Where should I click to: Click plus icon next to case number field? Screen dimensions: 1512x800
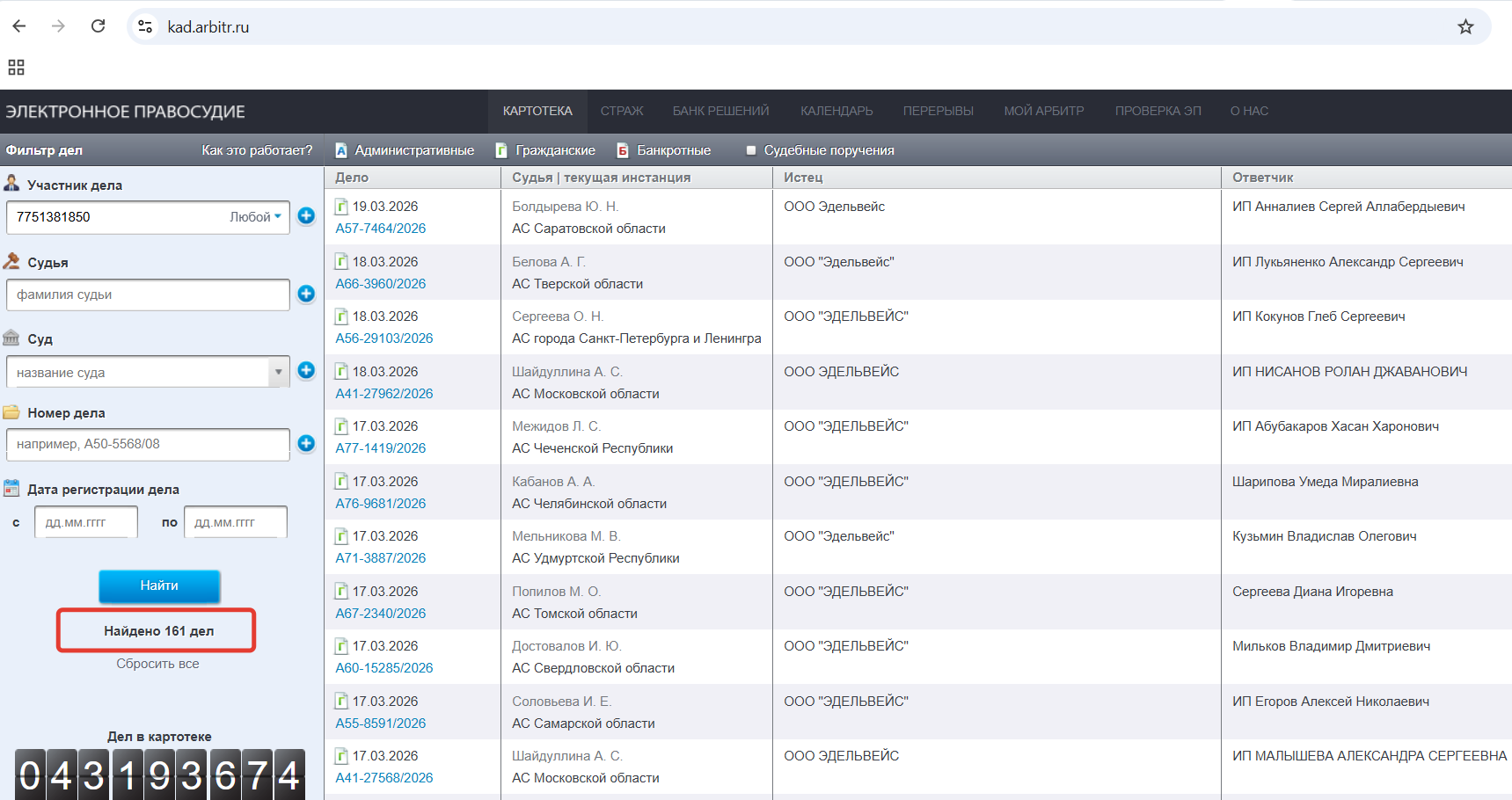306,444
